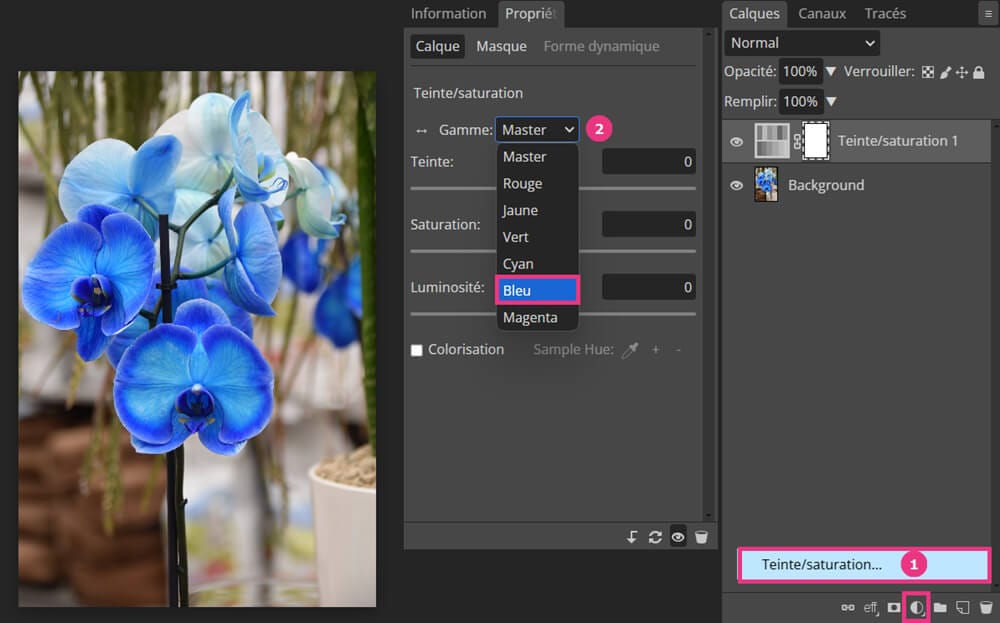Click the Saturation slider track
1000x623 pixels.
pyautogui.click(x=553, y=251)
